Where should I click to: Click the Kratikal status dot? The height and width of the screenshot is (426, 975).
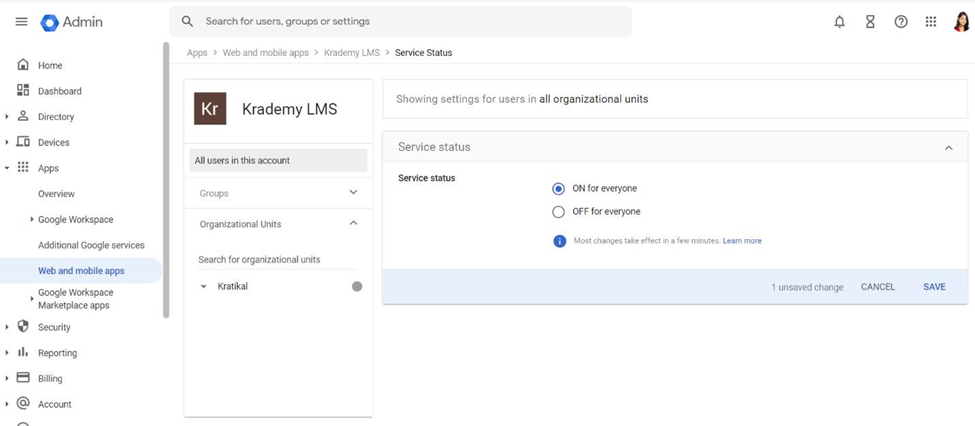[357, 287]
